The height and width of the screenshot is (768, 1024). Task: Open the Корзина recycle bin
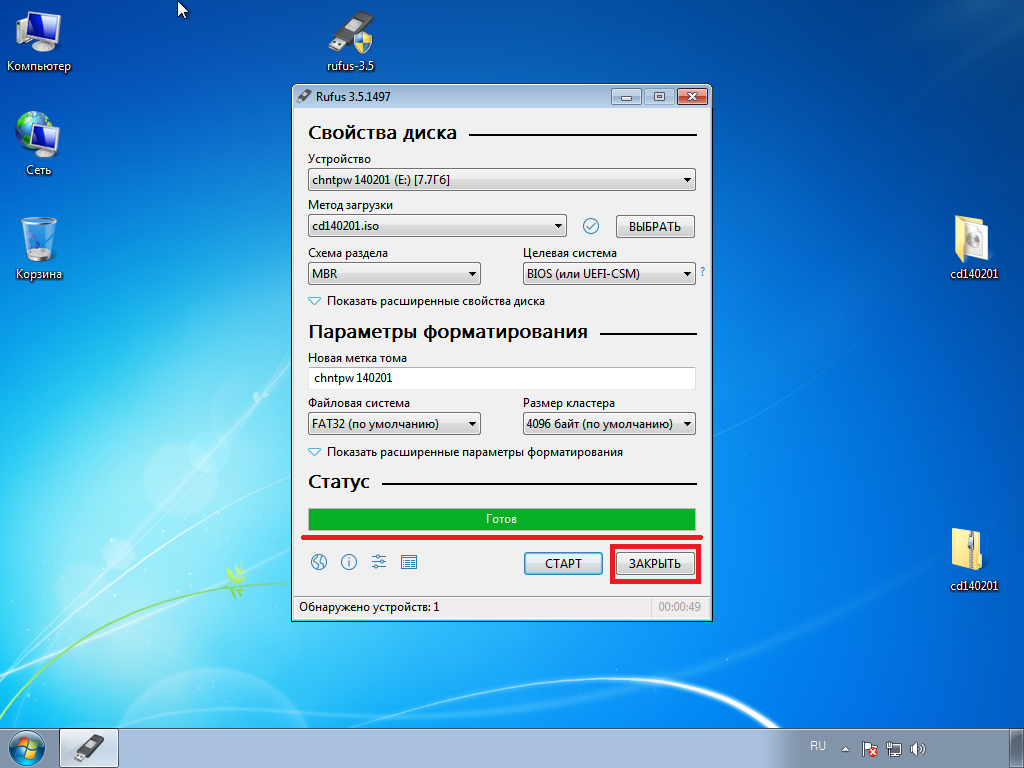point(39,248)
